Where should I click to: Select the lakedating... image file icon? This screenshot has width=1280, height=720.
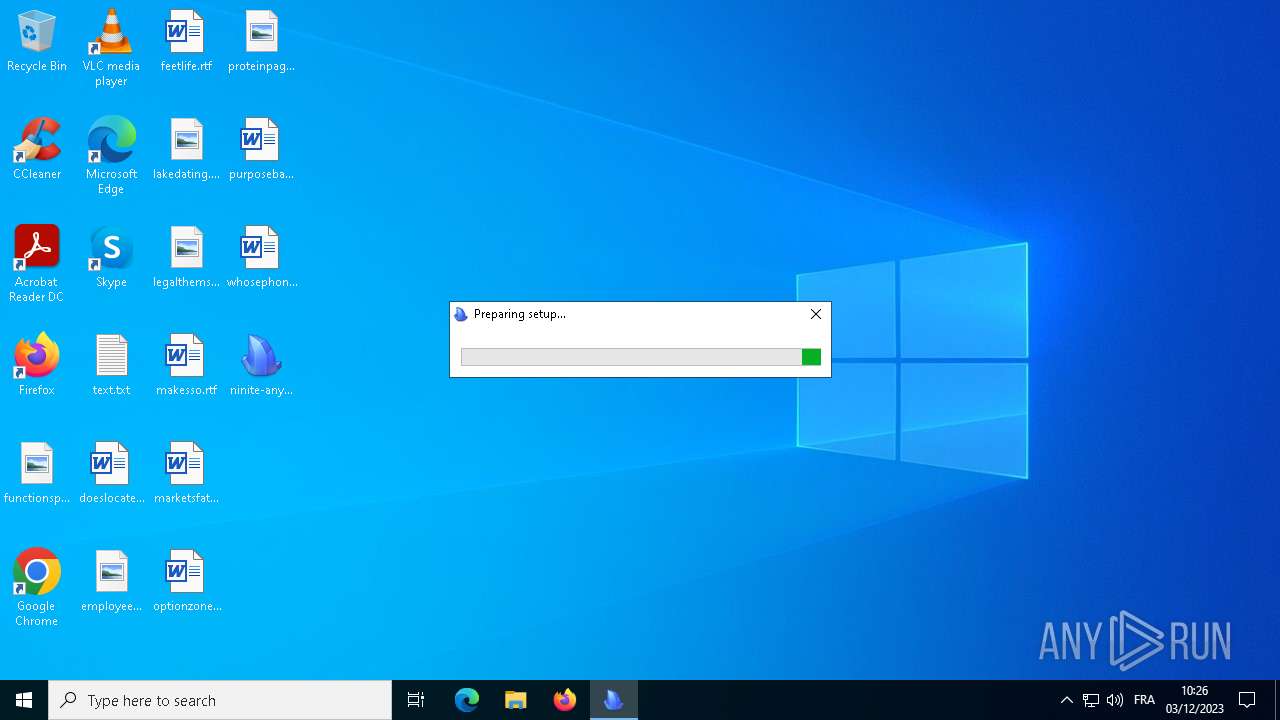186,150
